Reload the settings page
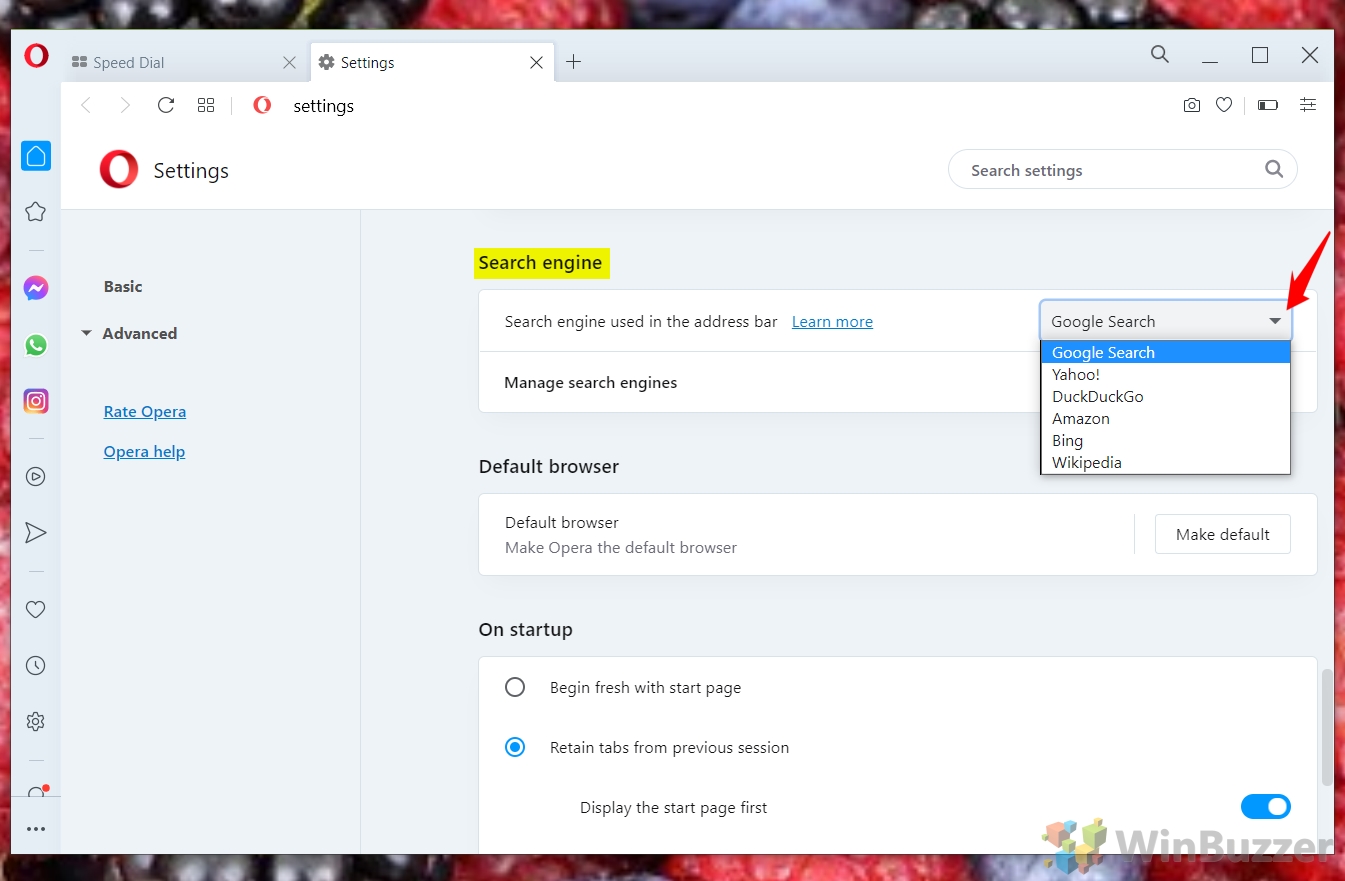The image size is (1345, 881). [166, 105]
